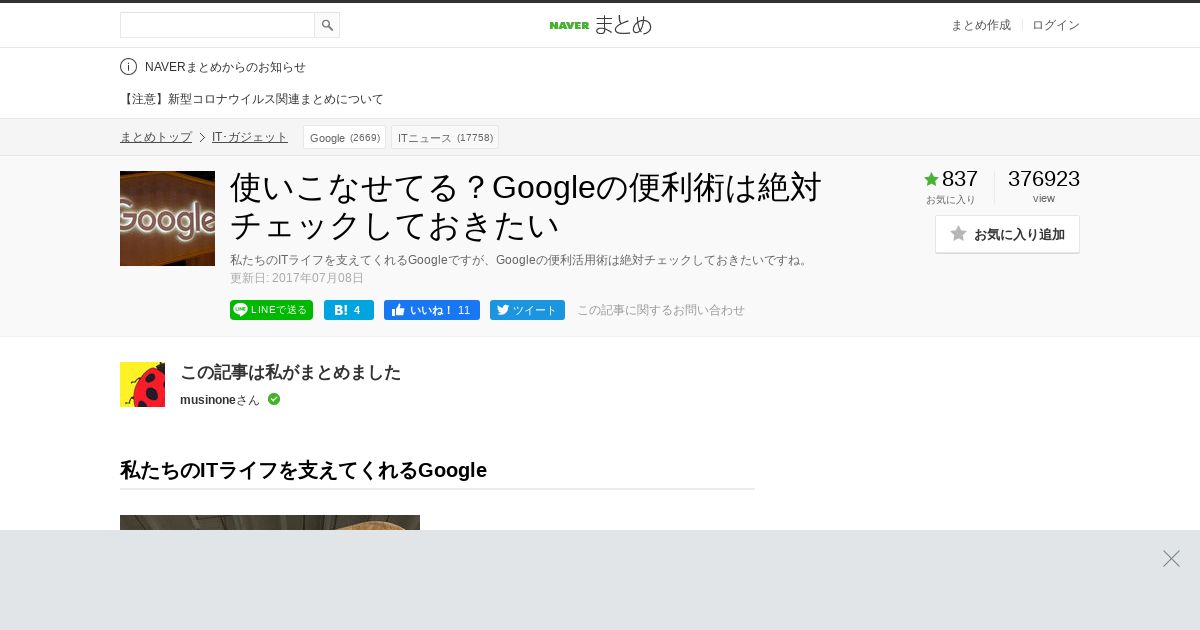Click the 更新日: 2017年07月08日 text

(297, 278)
